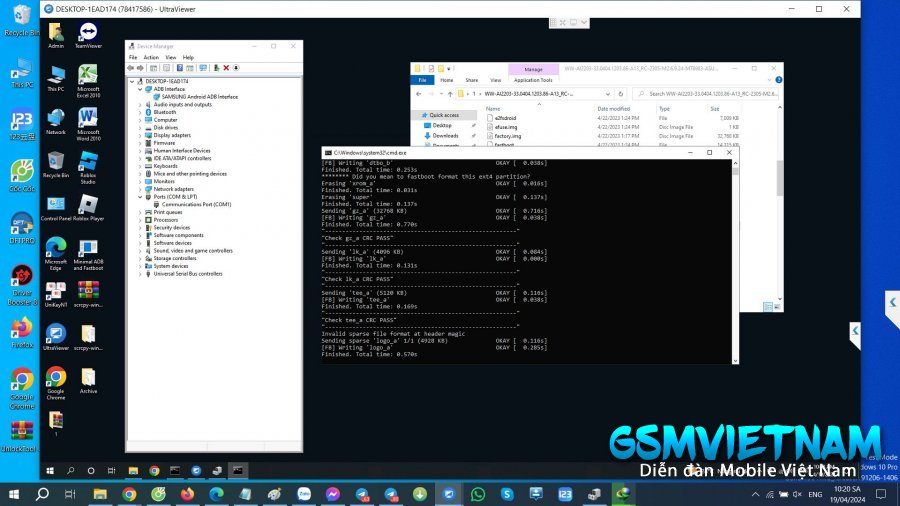Expand Audio inputs and outputs node
This screenshot has height=506, width=900.
point(140,105)
